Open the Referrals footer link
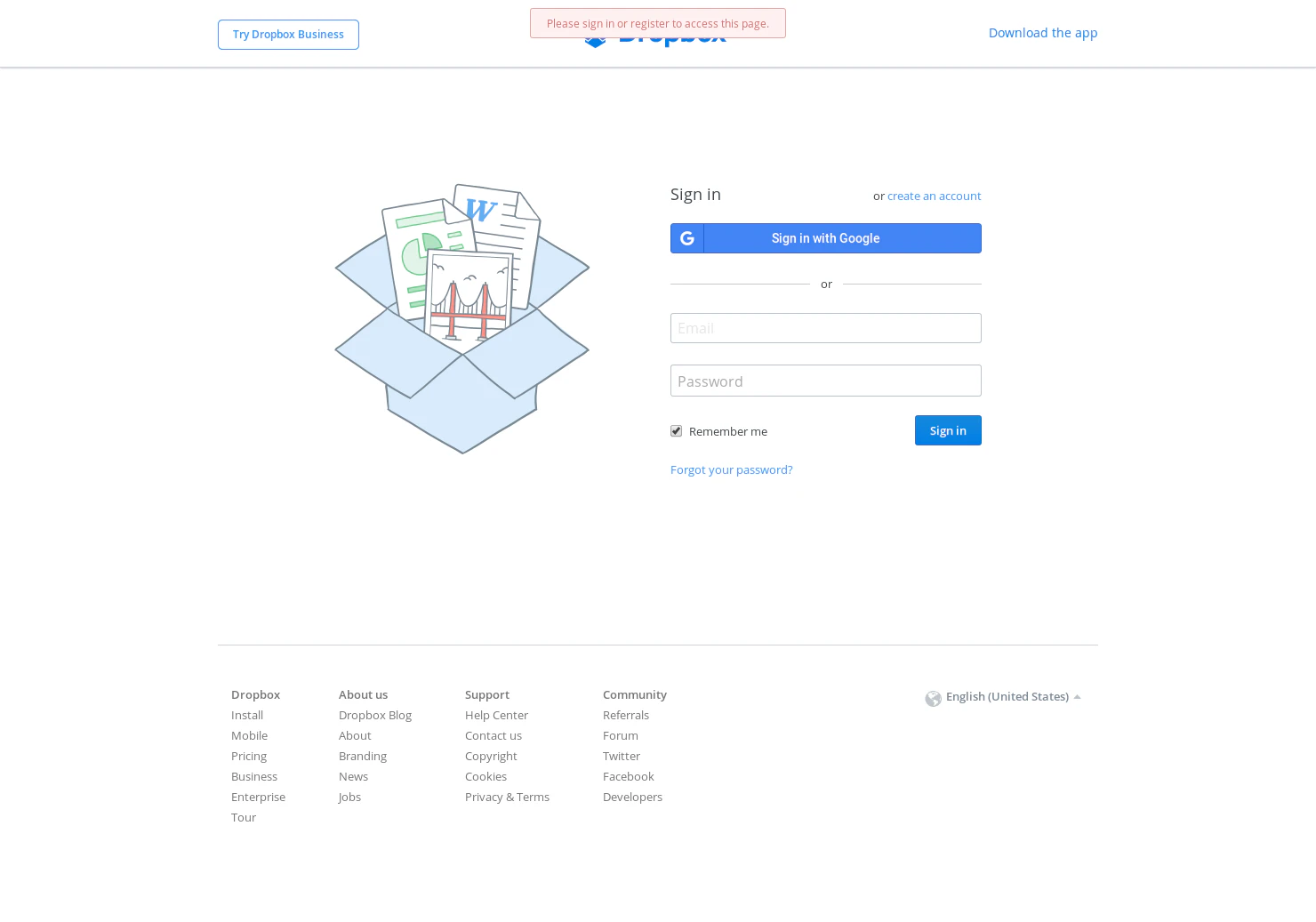1316x922 pixels. click(626, 715)
